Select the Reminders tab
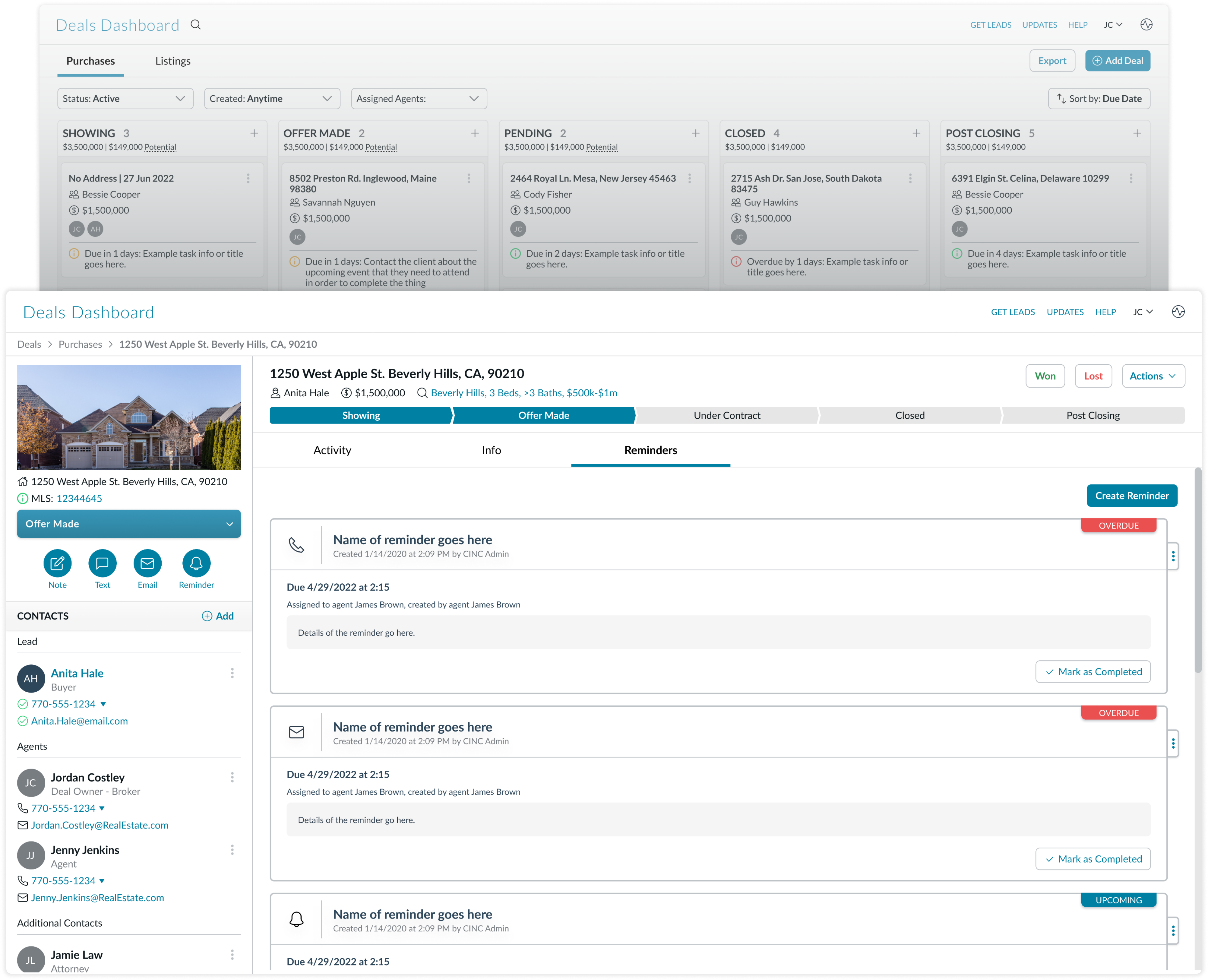This screenshot has height=980, width=1208. (x=650, y=450)
